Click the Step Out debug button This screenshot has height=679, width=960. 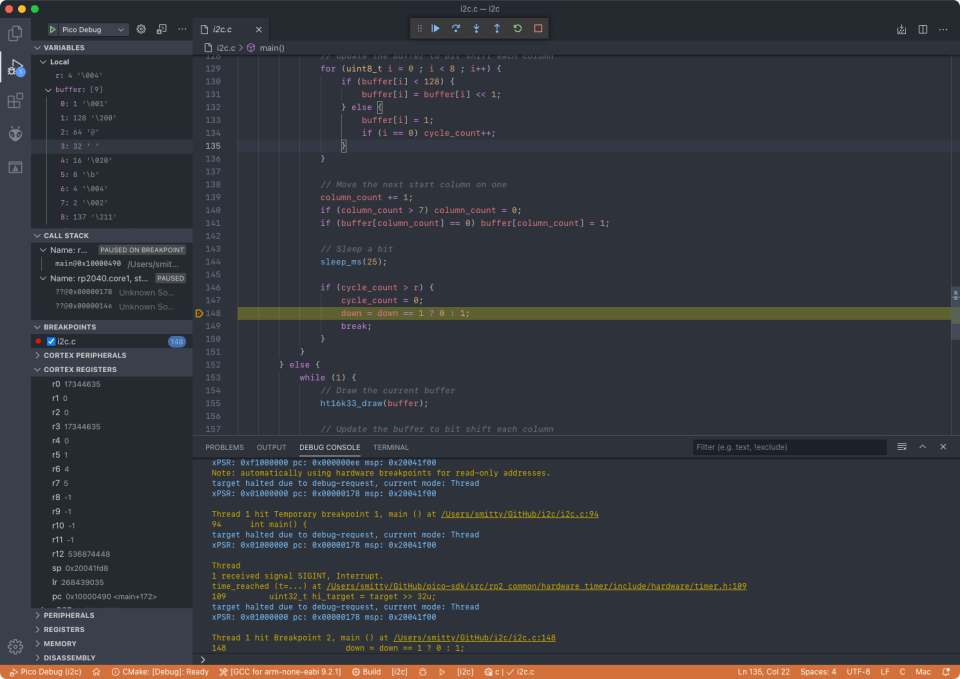(x=497, y=29)
